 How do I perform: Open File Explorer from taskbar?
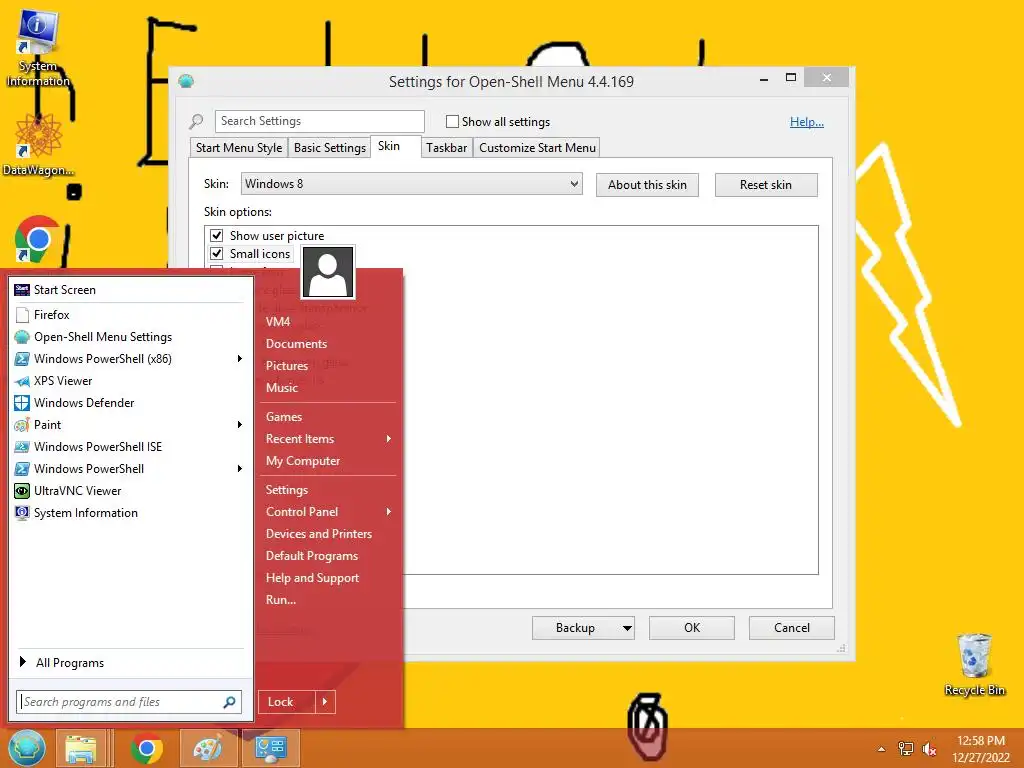click(81, 749)
